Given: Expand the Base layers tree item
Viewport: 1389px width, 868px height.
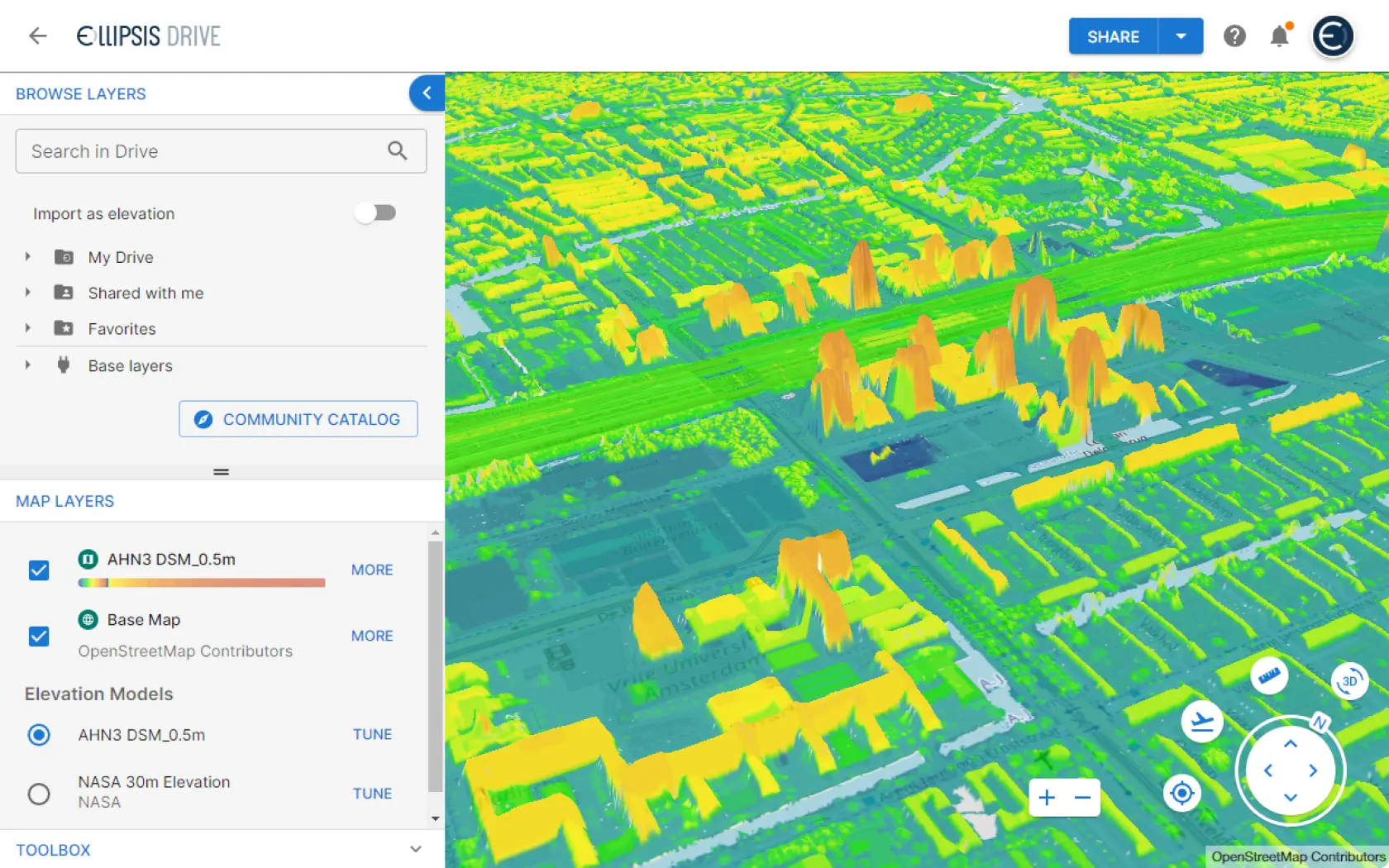Looking at the screenshot, I should tap(28, 365).
